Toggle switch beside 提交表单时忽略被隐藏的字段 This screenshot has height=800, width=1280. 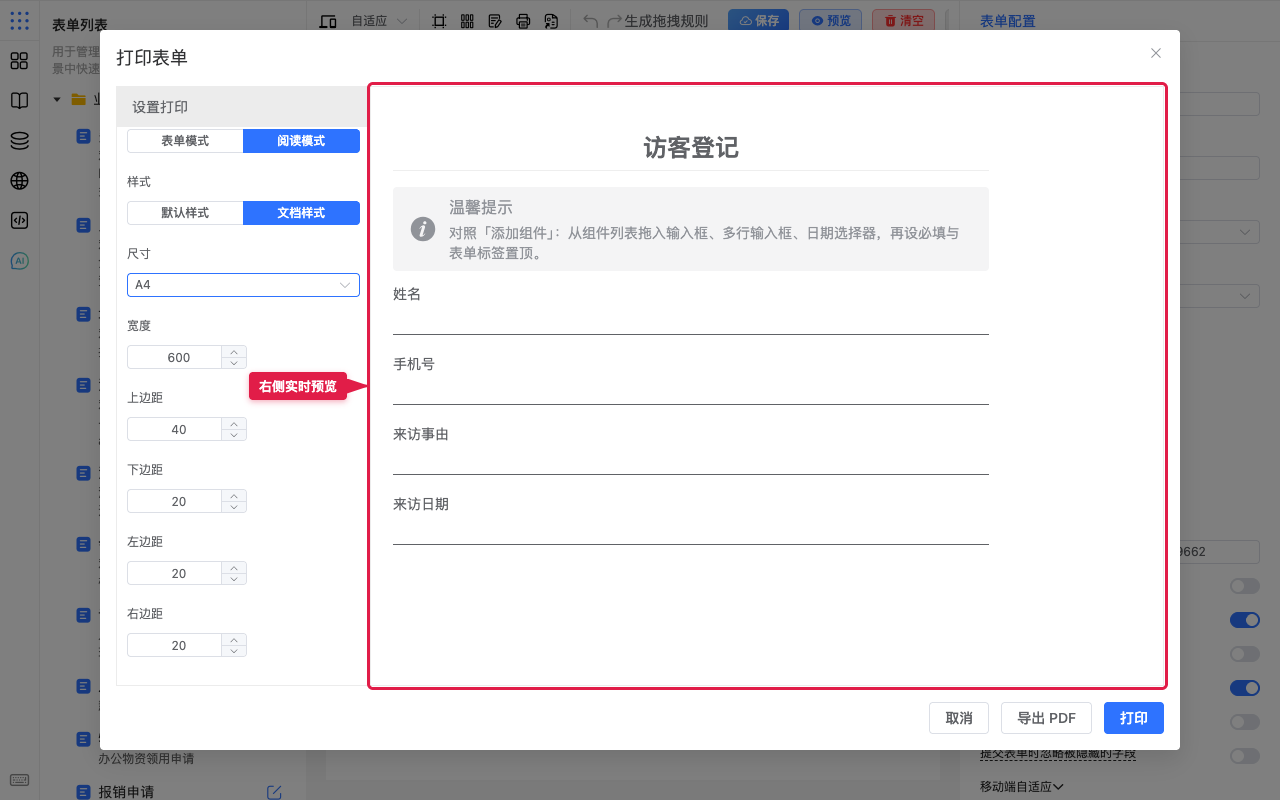click(x=1244, y=756)
